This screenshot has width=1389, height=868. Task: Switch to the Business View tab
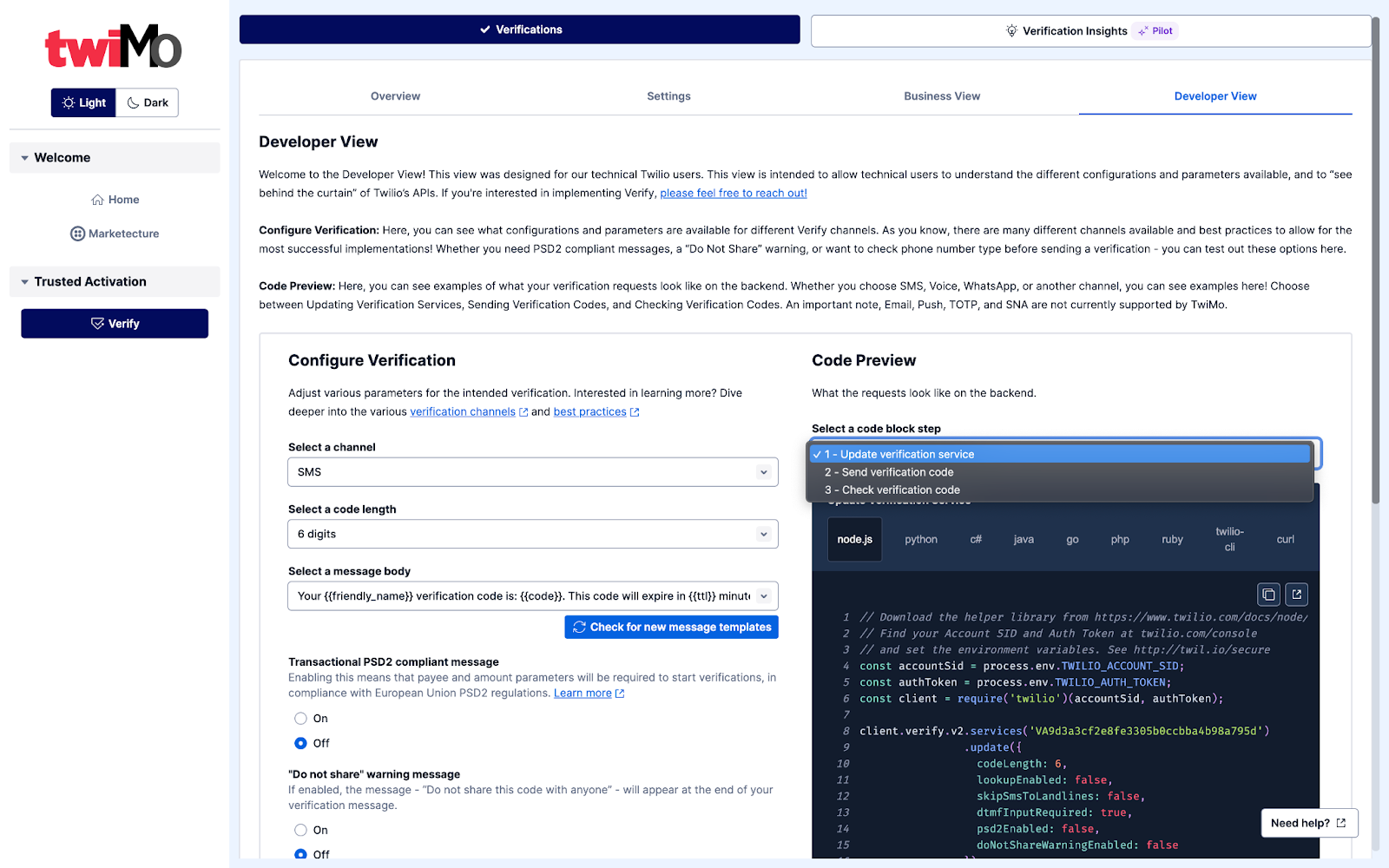[942, 96]
